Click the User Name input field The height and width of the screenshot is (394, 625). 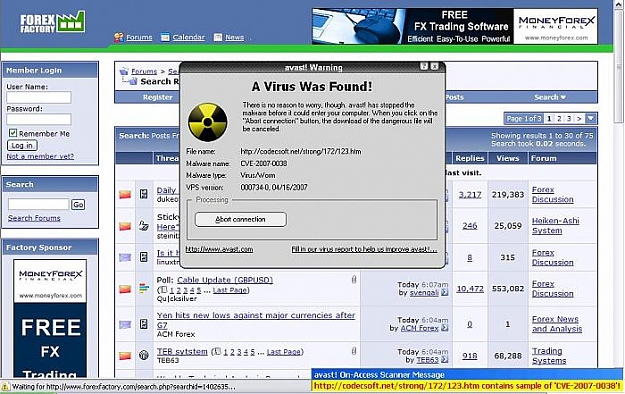39,97
